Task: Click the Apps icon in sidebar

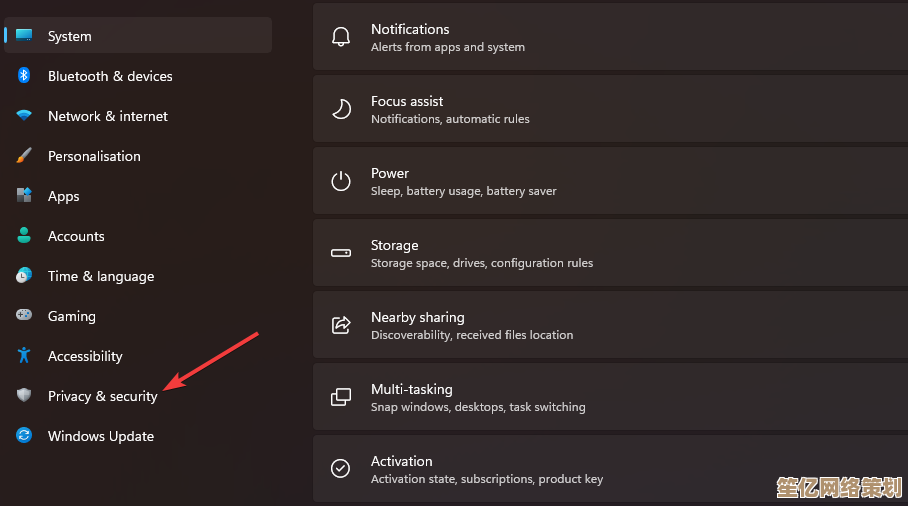Action: point(24,195)
